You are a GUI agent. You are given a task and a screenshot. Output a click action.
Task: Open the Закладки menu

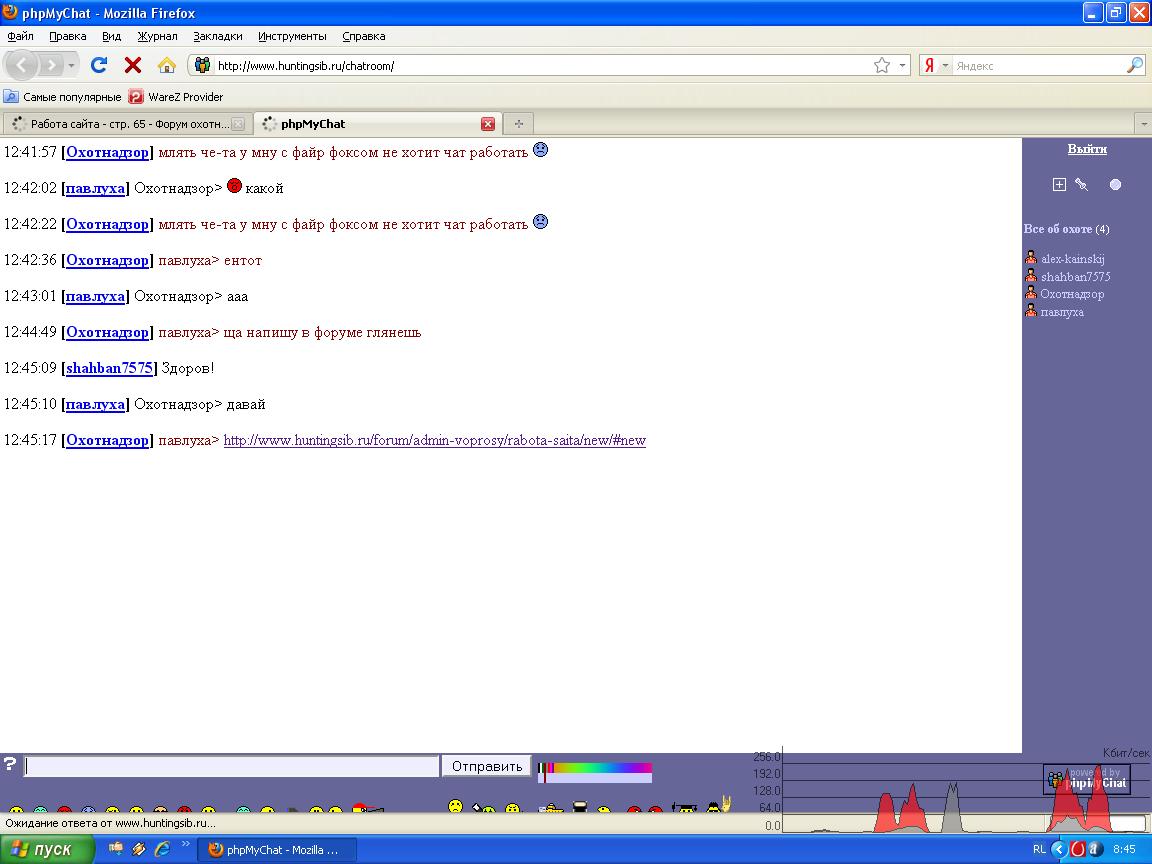coord(217,36)
